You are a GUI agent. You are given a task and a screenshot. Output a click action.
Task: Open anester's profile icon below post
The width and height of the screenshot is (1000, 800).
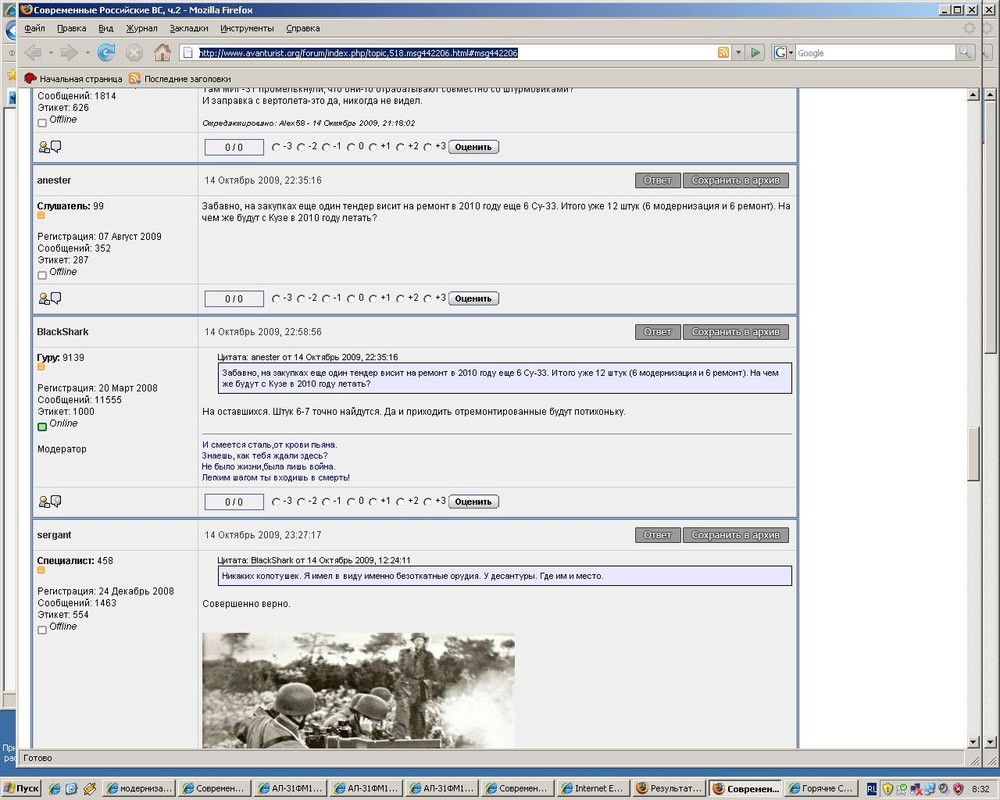(44, 299)
